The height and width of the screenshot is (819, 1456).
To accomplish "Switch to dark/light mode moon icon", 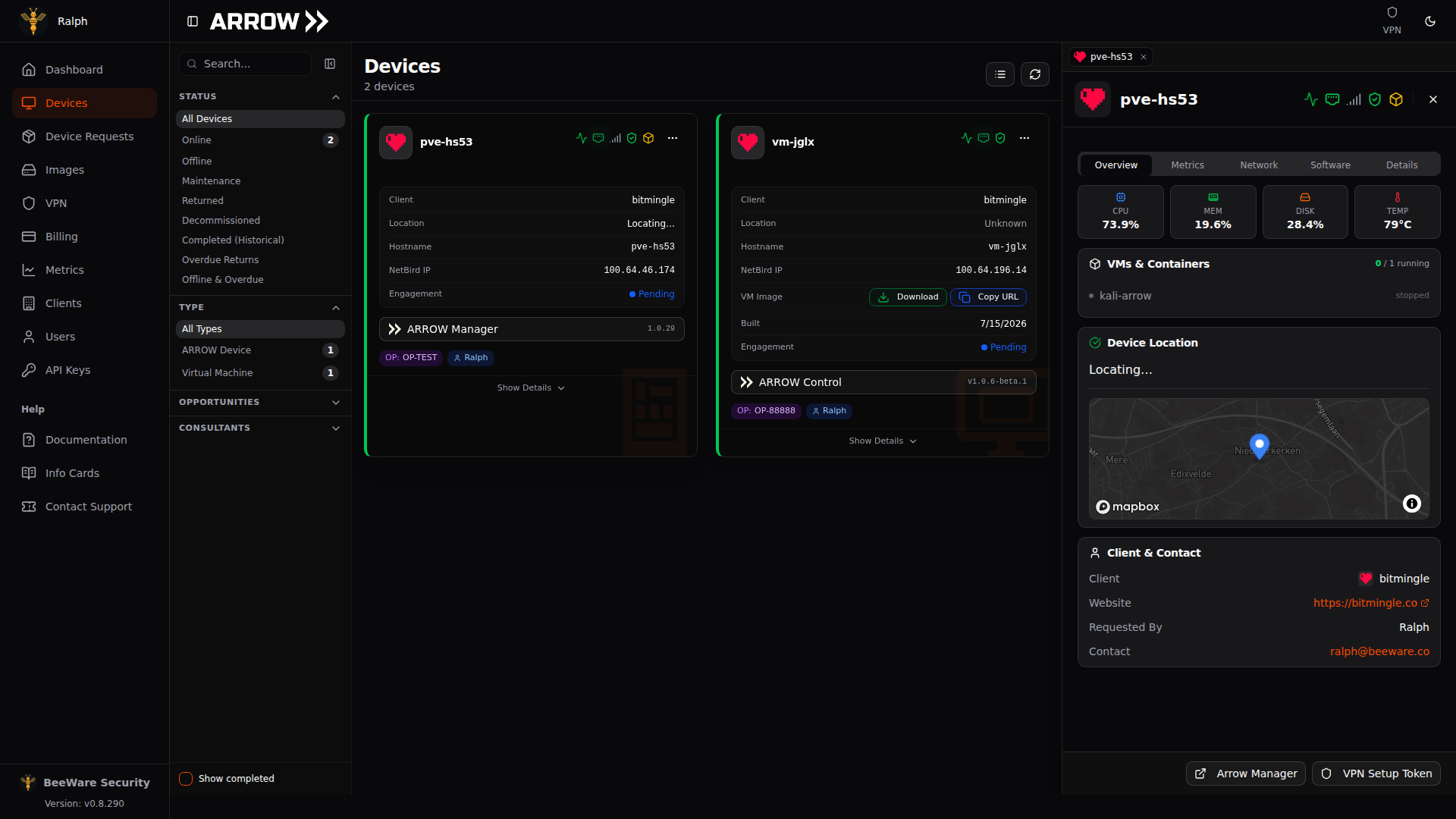I will [x=1430, y=21].
